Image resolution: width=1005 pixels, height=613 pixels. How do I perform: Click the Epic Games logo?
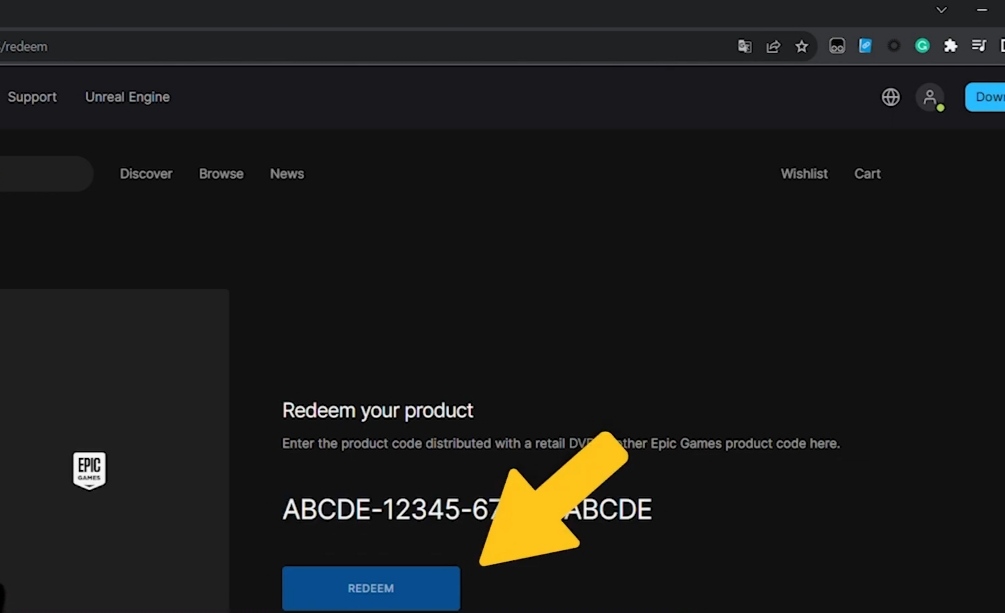click(x=89, y=471)
